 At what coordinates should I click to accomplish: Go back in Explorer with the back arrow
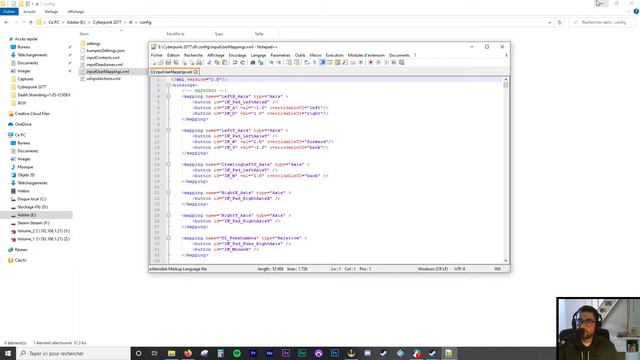click(6, 22)
